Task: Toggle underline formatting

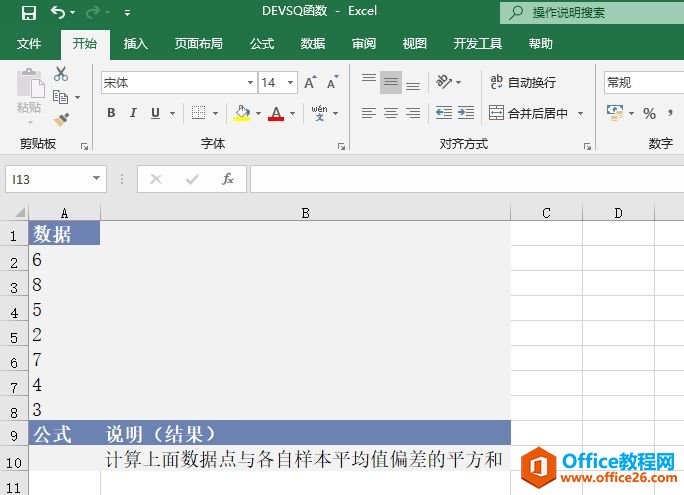Action: click(x=155, y=113)
